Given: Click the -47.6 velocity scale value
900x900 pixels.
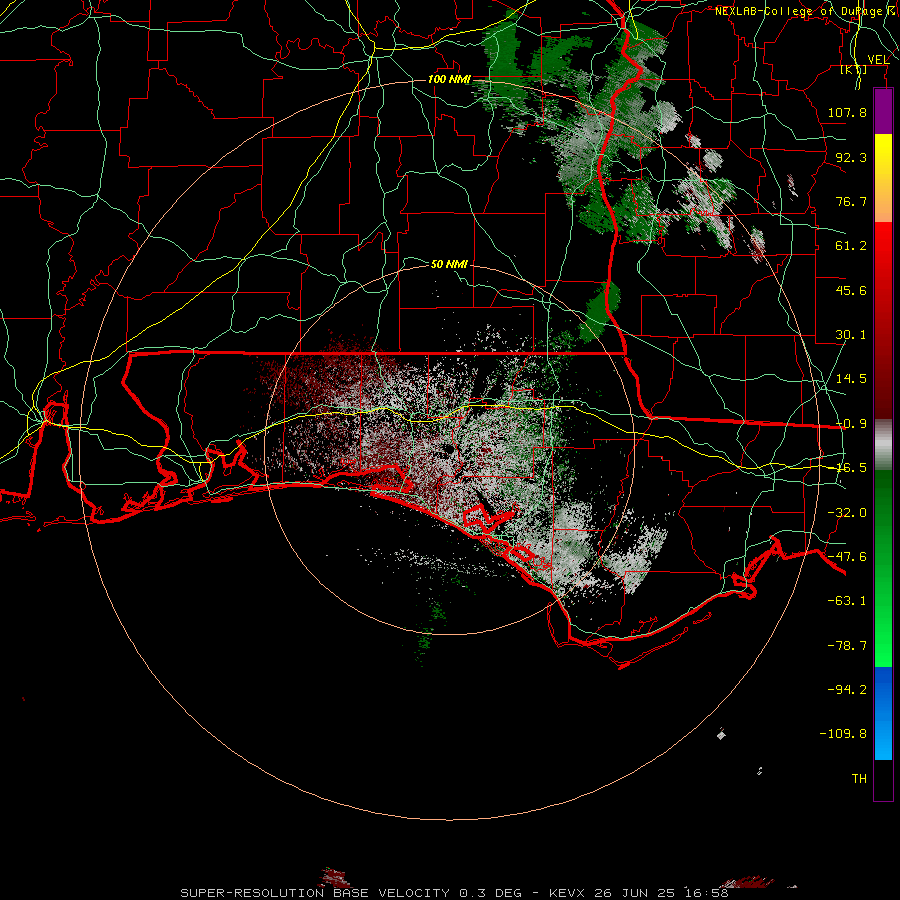Looking at the screenshot, I should 847,557.
